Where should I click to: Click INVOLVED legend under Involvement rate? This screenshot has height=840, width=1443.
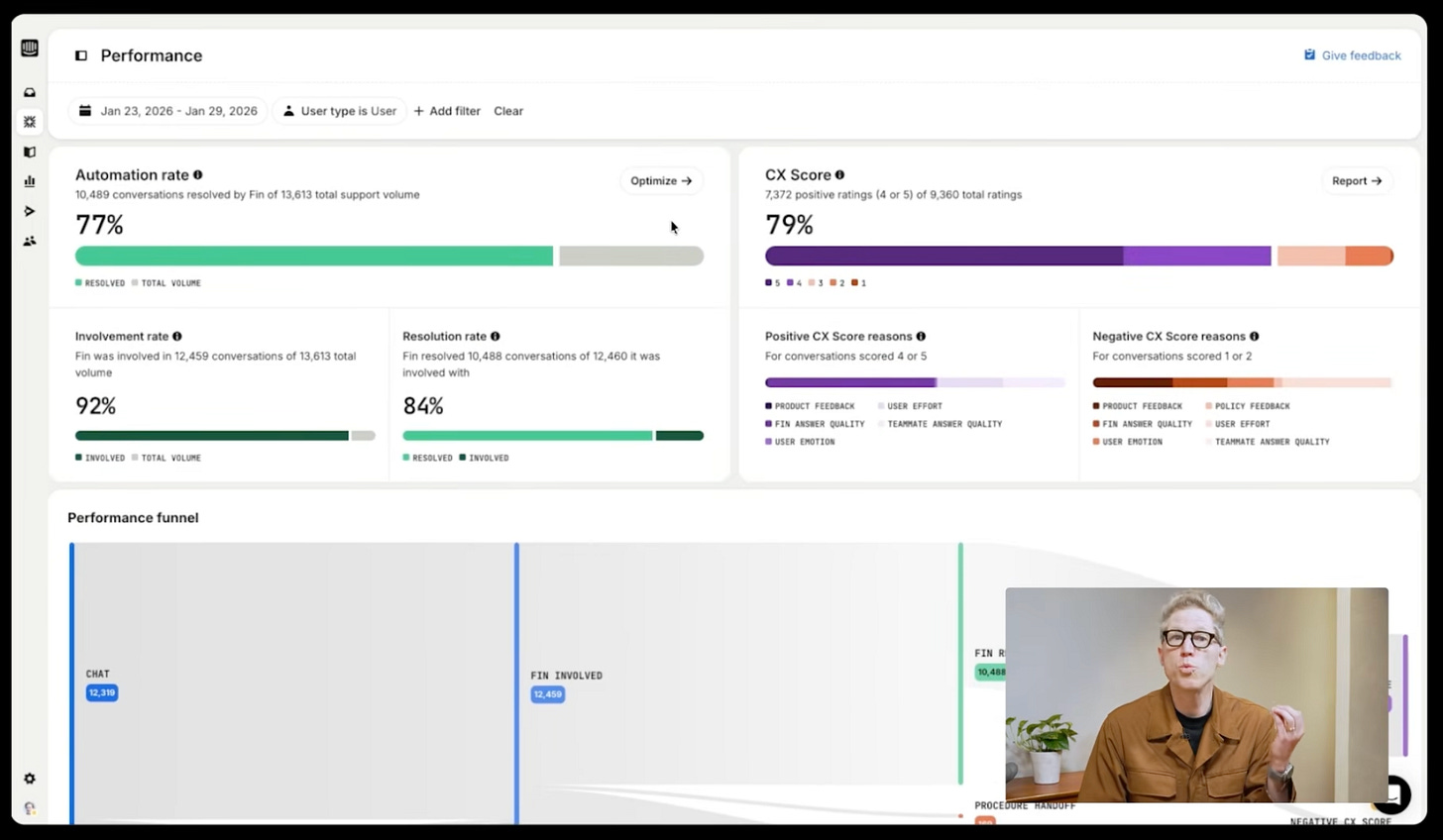(x=100, y=458)
